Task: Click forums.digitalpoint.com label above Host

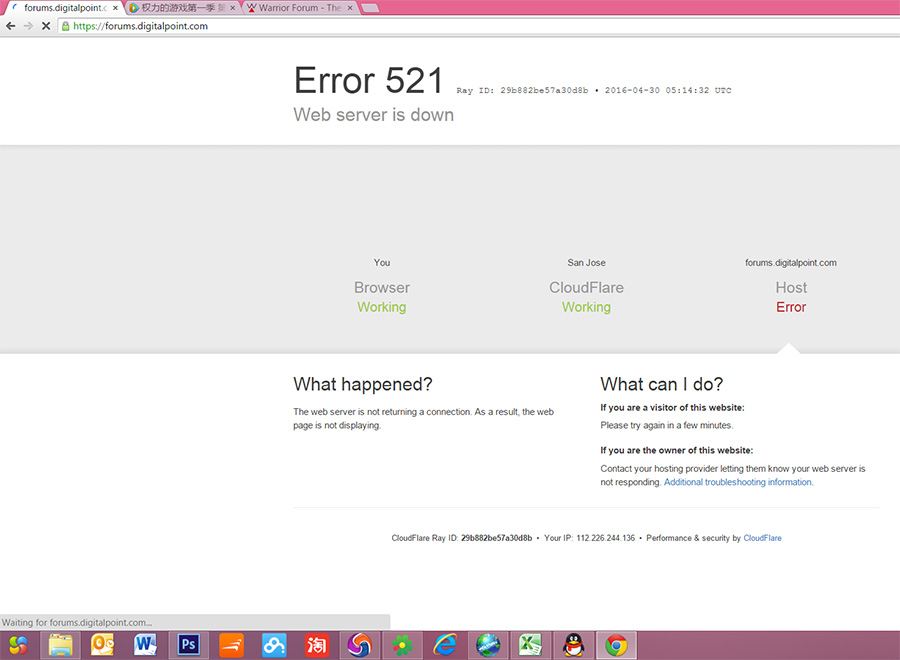Action: [791, 262]
